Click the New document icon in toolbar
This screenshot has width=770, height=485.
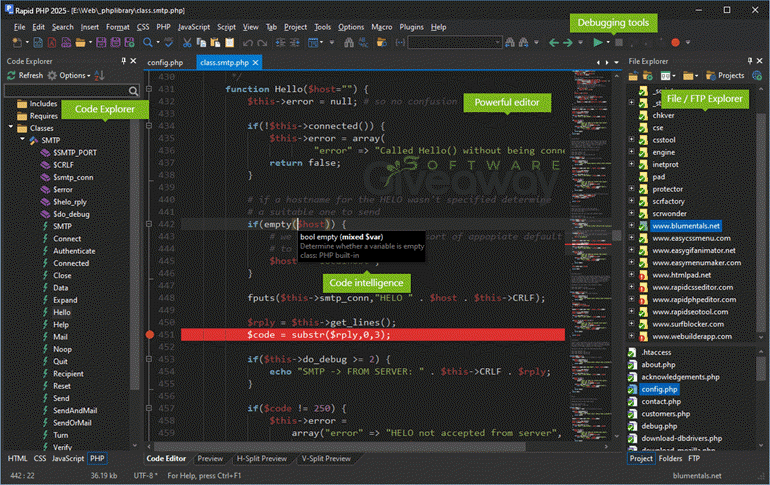17,43
